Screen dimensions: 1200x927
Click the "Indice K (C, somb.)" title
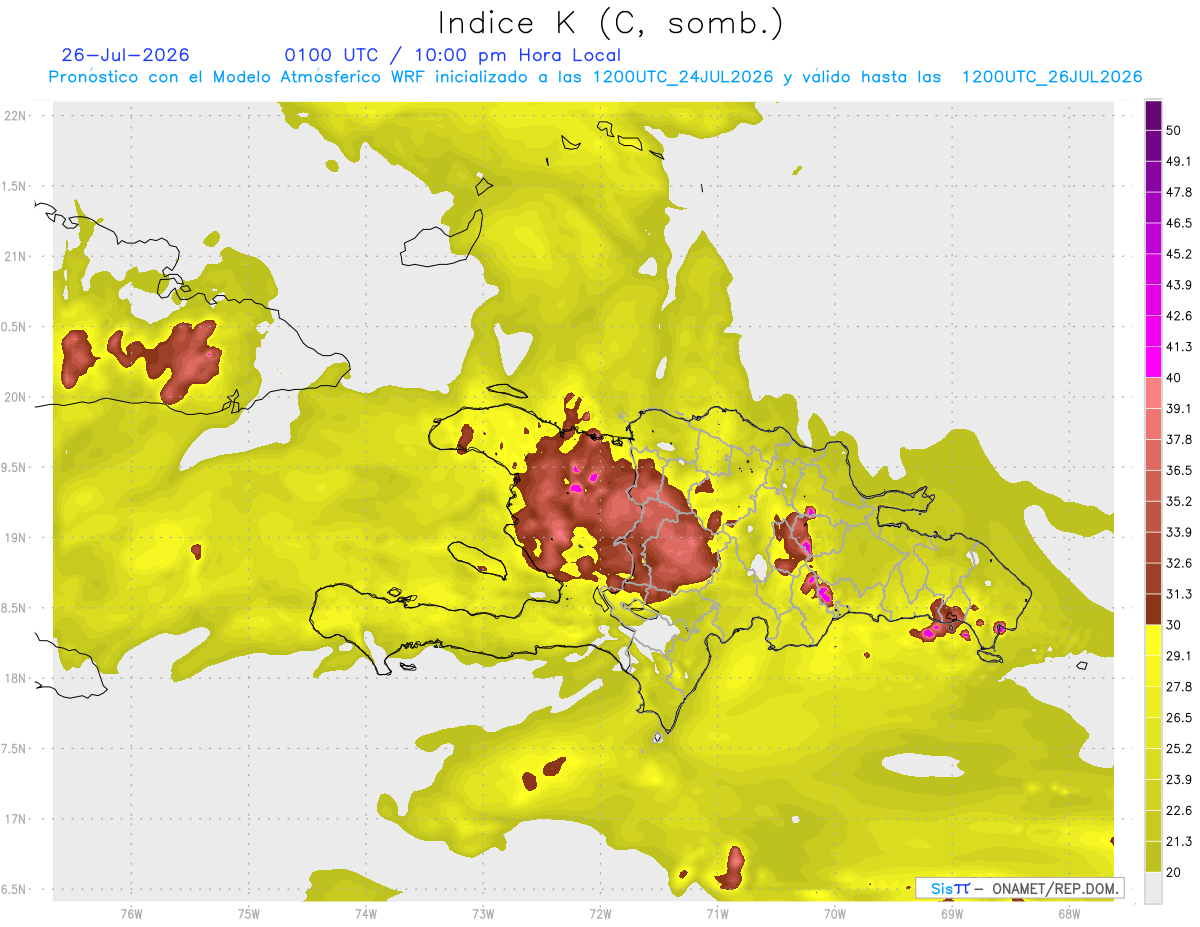pos(611,23)
